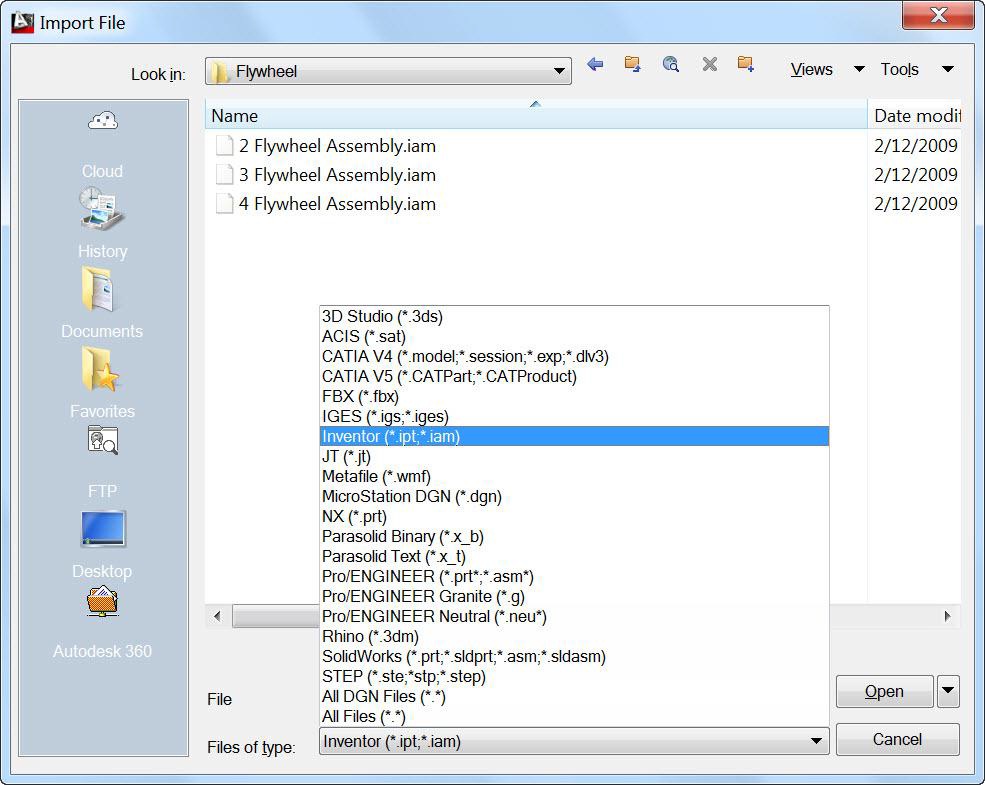Click the Cancel button
Viewport: 985px width, 785px height.
pos(896,739)
